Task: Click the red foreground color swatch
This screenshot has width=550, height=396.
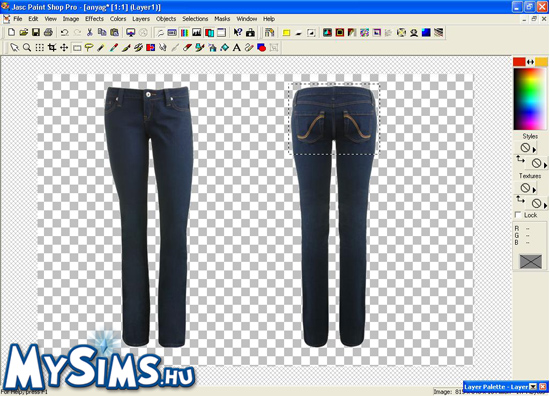Action: (519, 62)
